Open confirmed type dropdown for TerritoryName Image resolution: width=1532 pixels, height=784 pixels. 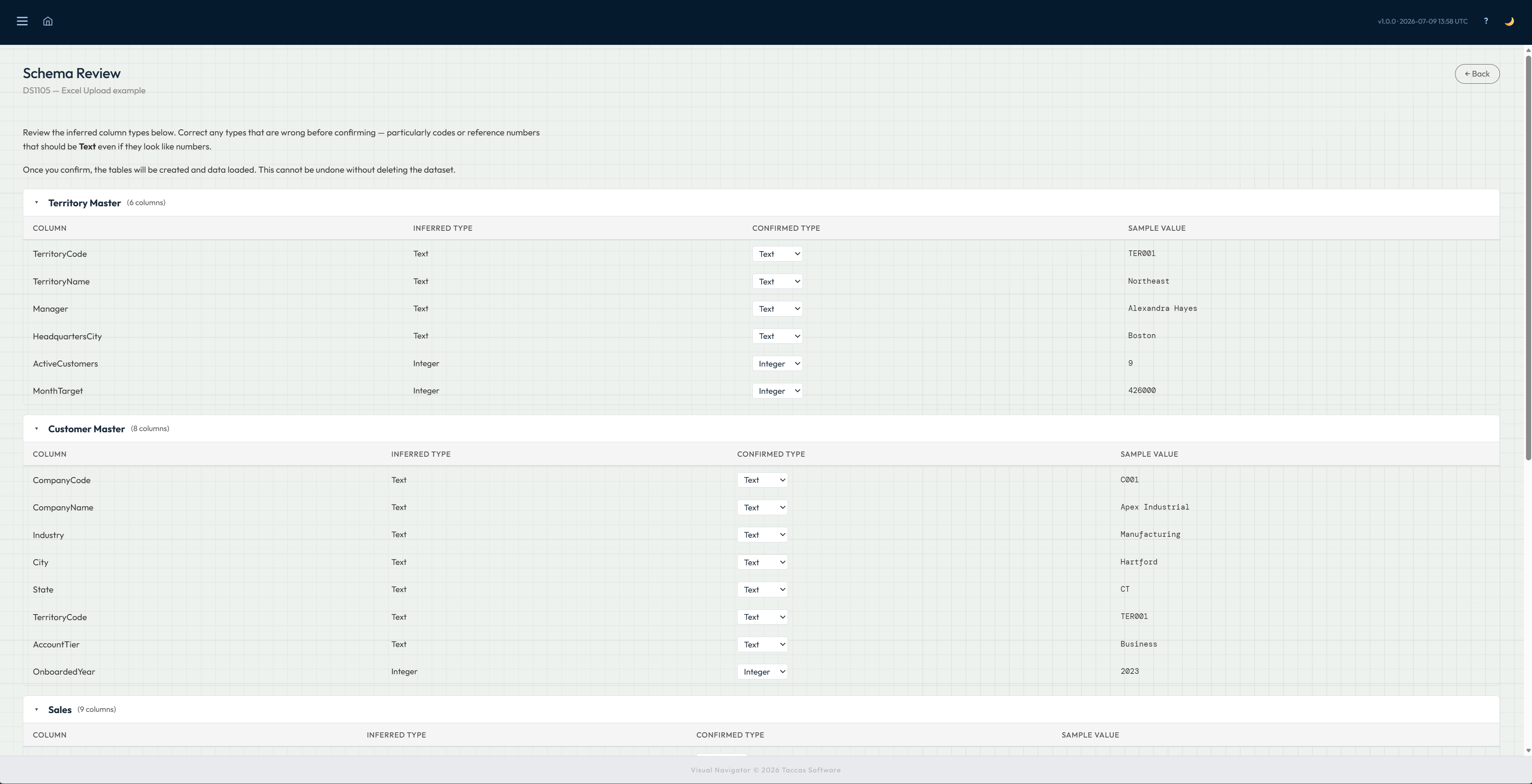[777, 281]
